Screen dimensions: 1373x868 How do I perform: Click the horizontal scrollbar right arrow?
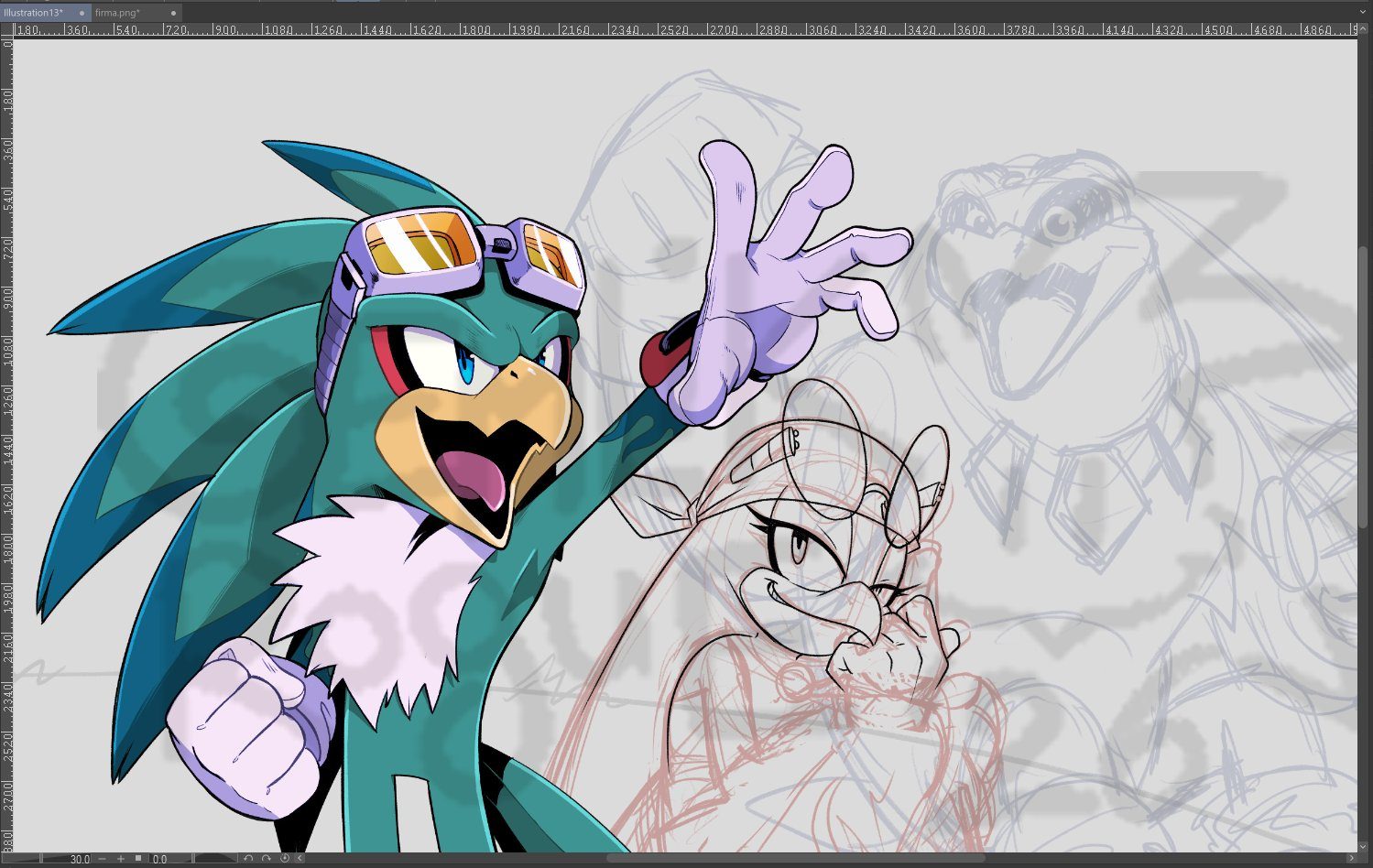click(1351, 859)
